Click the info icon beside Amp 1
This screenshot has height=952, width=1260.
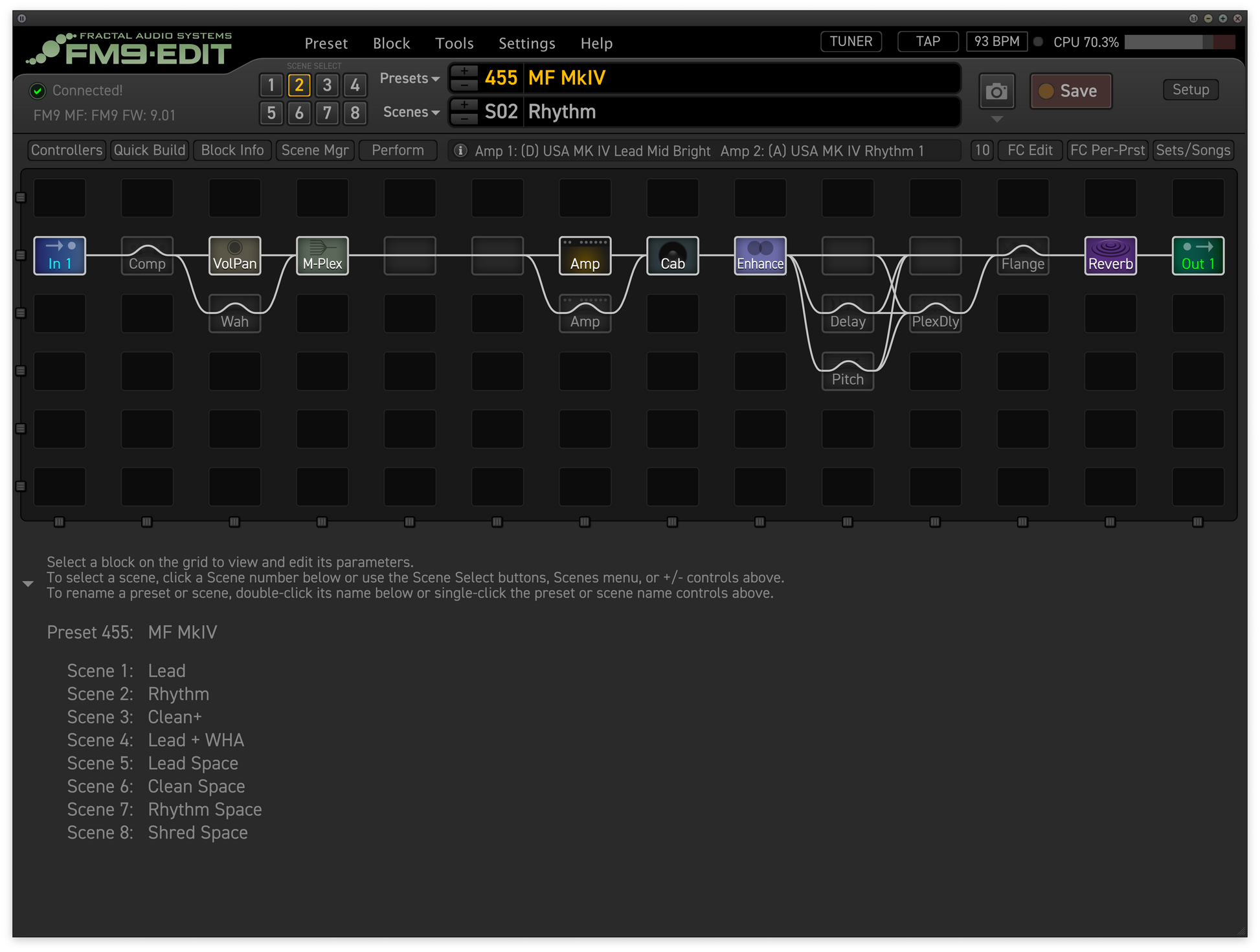(460, 151)
